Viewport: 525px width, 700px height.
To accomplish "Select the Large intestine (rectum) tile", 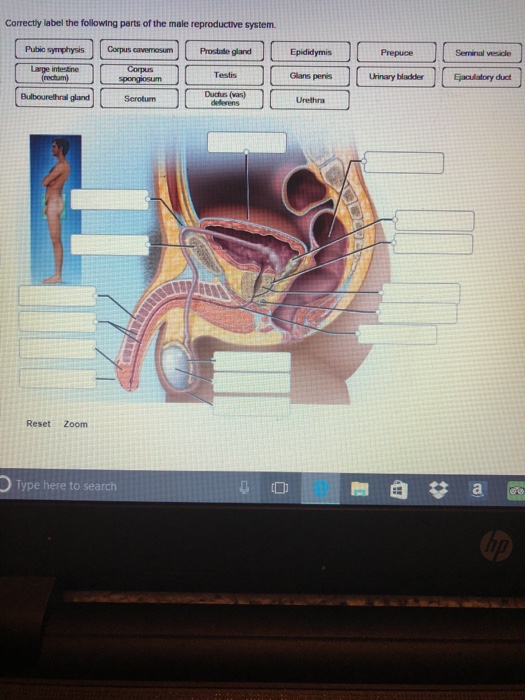I will pyautogui.click(x=54, y=73).
